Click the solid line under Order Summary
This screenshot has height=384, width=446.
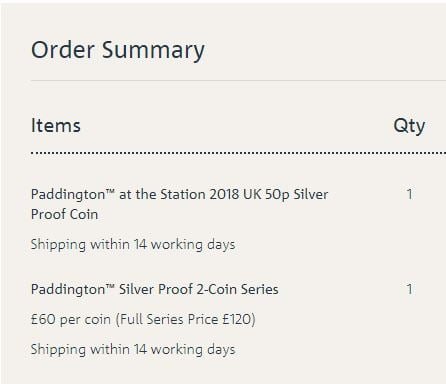click(238, 80)
